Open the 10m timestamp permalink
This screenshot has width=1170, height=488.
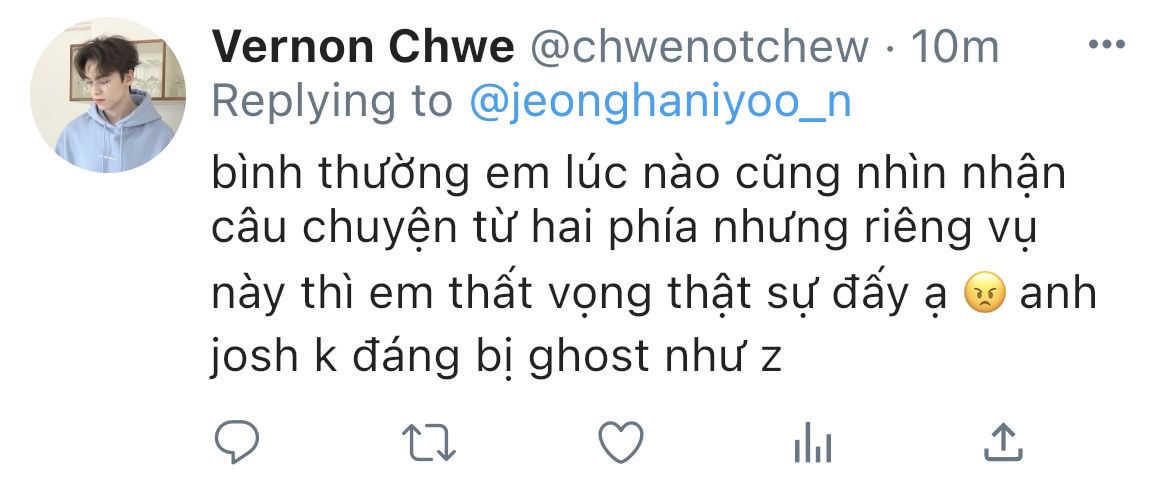tap(954, 47)
